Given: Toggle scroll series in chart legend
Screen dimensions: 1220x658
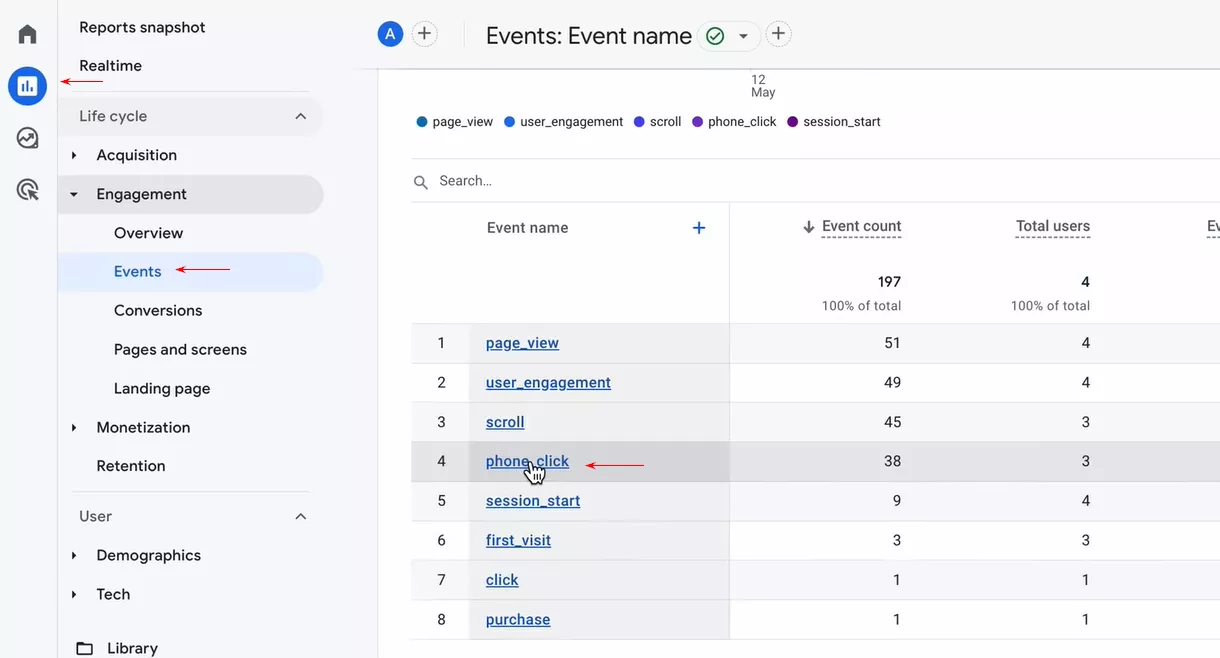Looking at the screenshot, I should [x=658, y=122].
